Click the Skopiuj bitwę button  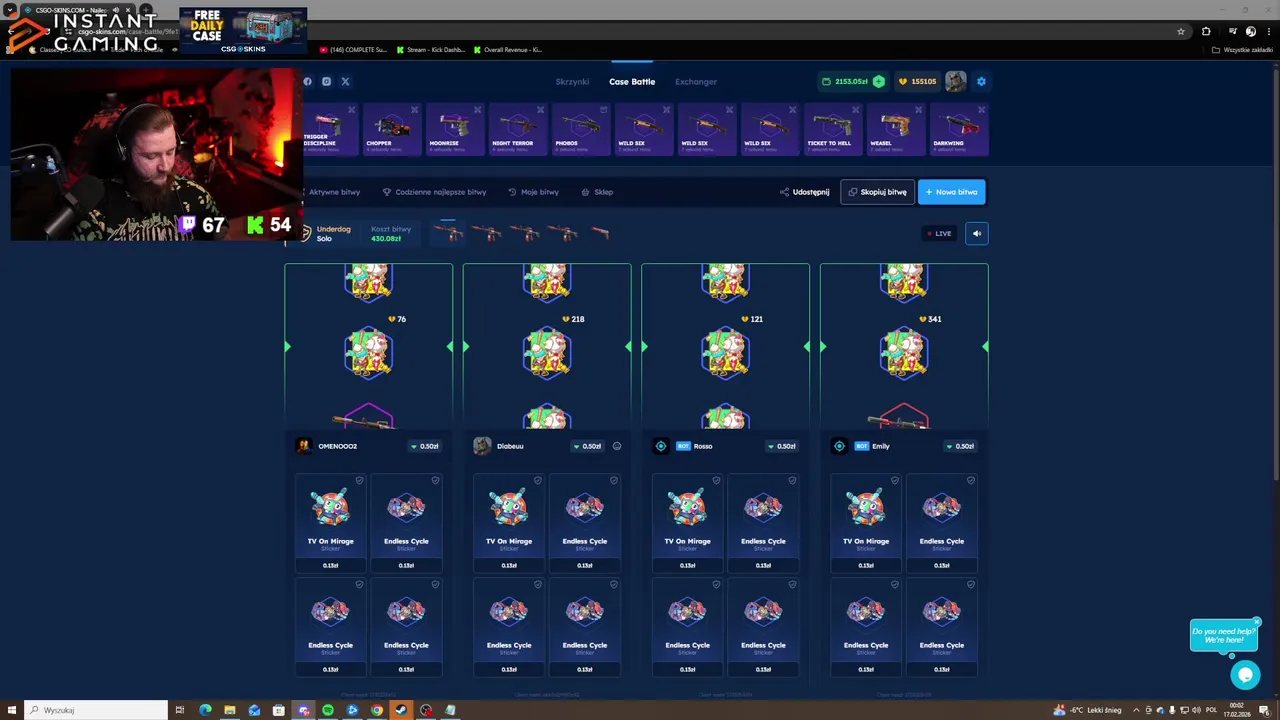coord(877,192)
